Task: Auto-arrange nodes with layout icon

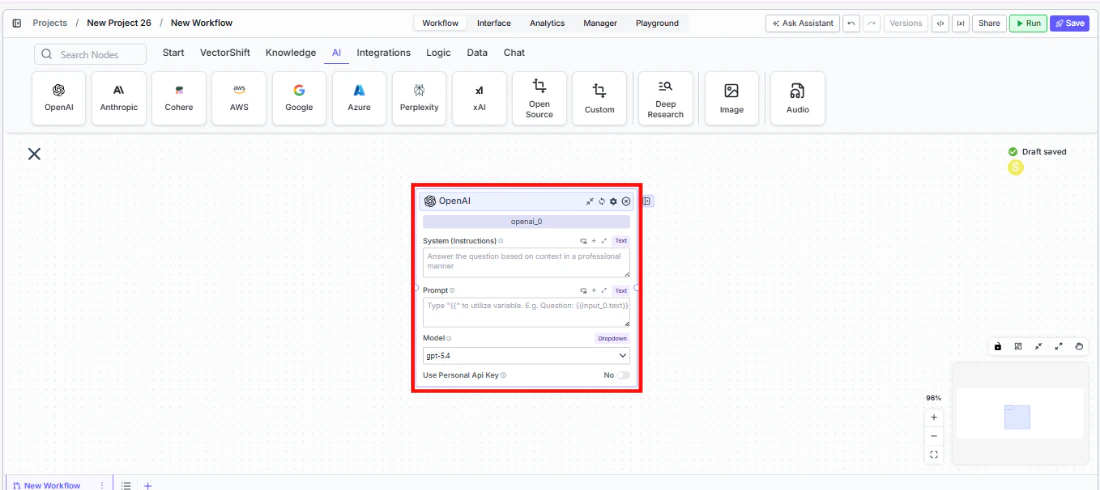Action: (1018, 346)
